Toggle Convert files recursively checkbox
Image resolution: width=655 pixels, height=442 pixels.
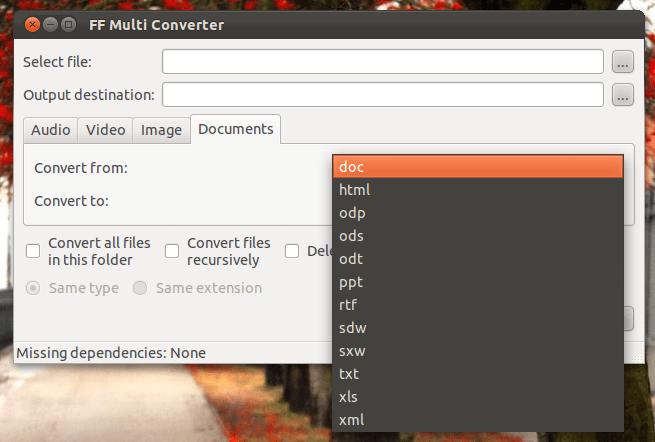point(172,251)
